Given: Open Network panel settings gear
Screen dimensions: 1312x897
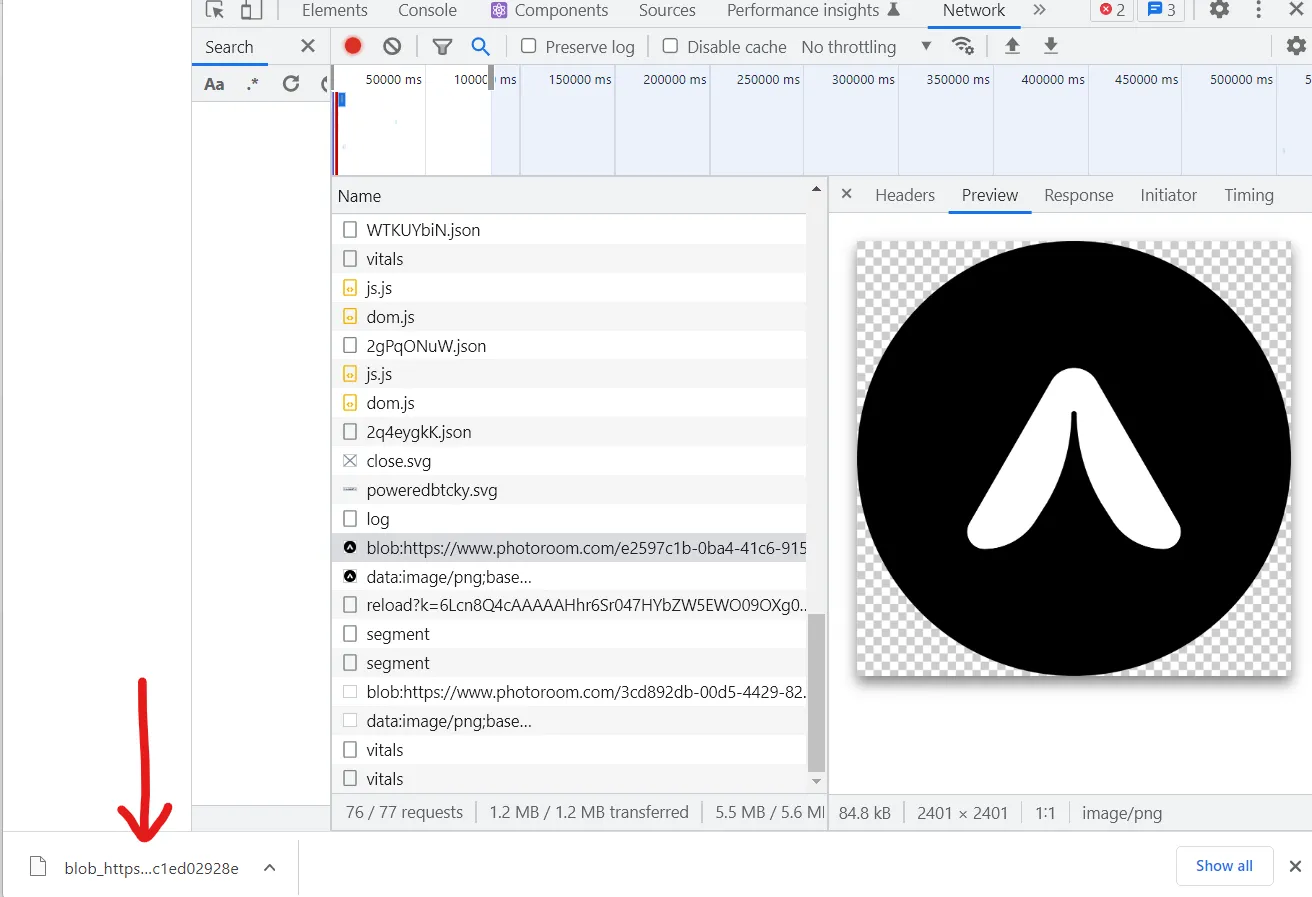Looking at the screenshot, I should (x=1295, y=46).
